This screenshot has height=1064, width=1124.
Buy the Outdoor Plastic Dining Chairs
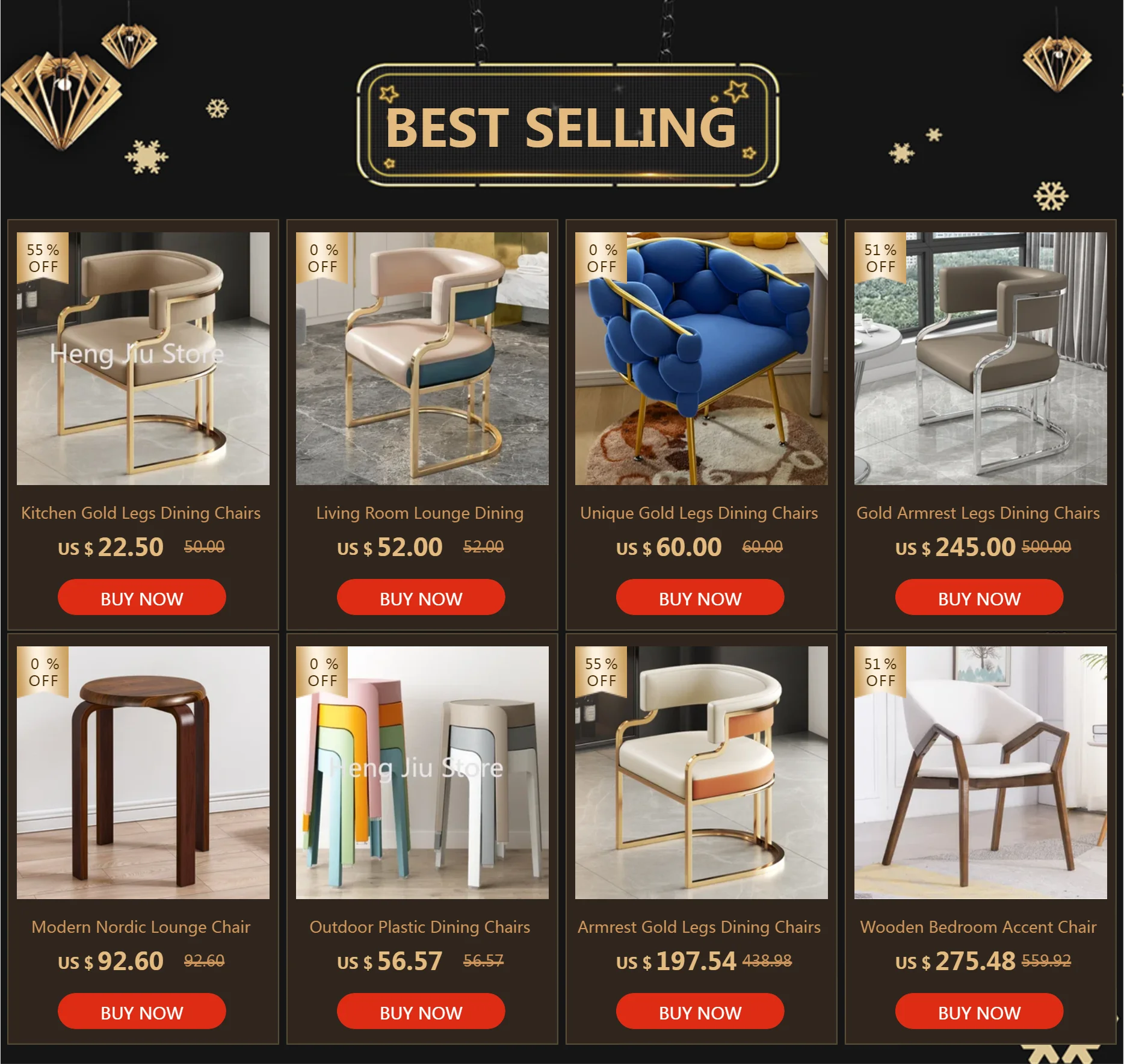coord(421,1012)
